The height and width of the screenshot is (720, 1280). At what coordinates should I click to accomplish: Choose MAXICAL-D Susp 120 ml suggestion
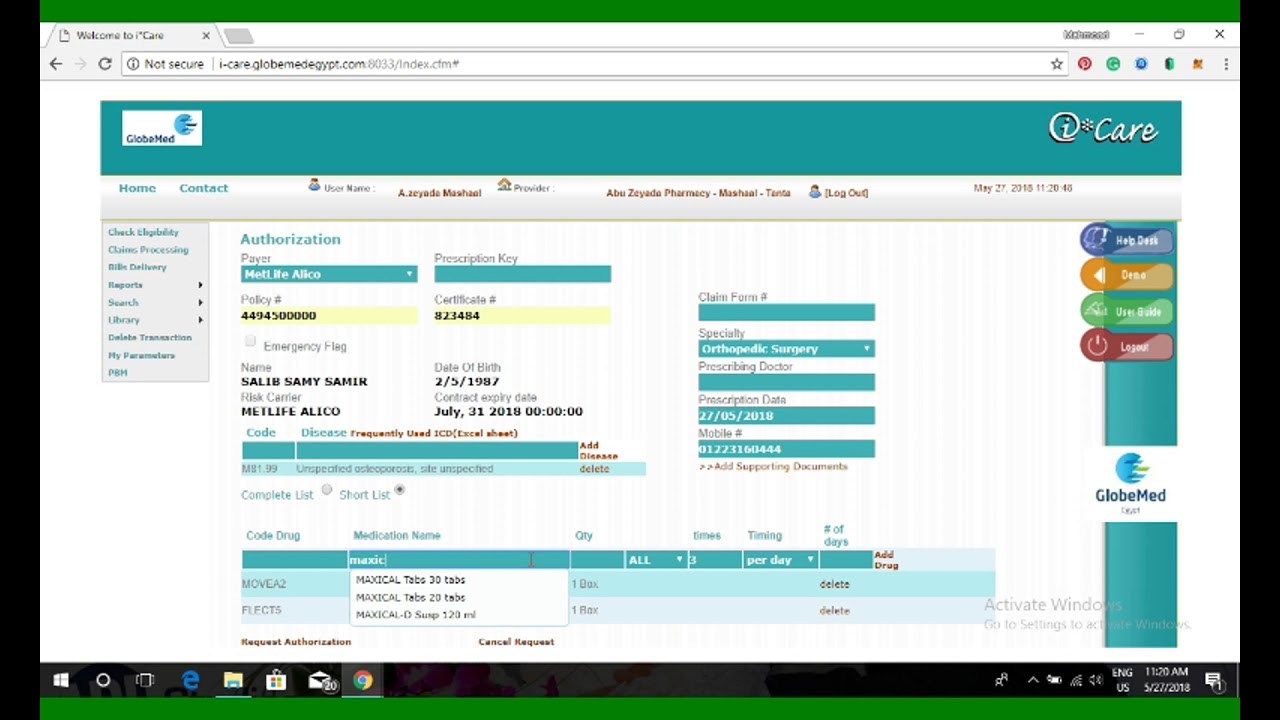pyautogui.click(x=416, y=615)
